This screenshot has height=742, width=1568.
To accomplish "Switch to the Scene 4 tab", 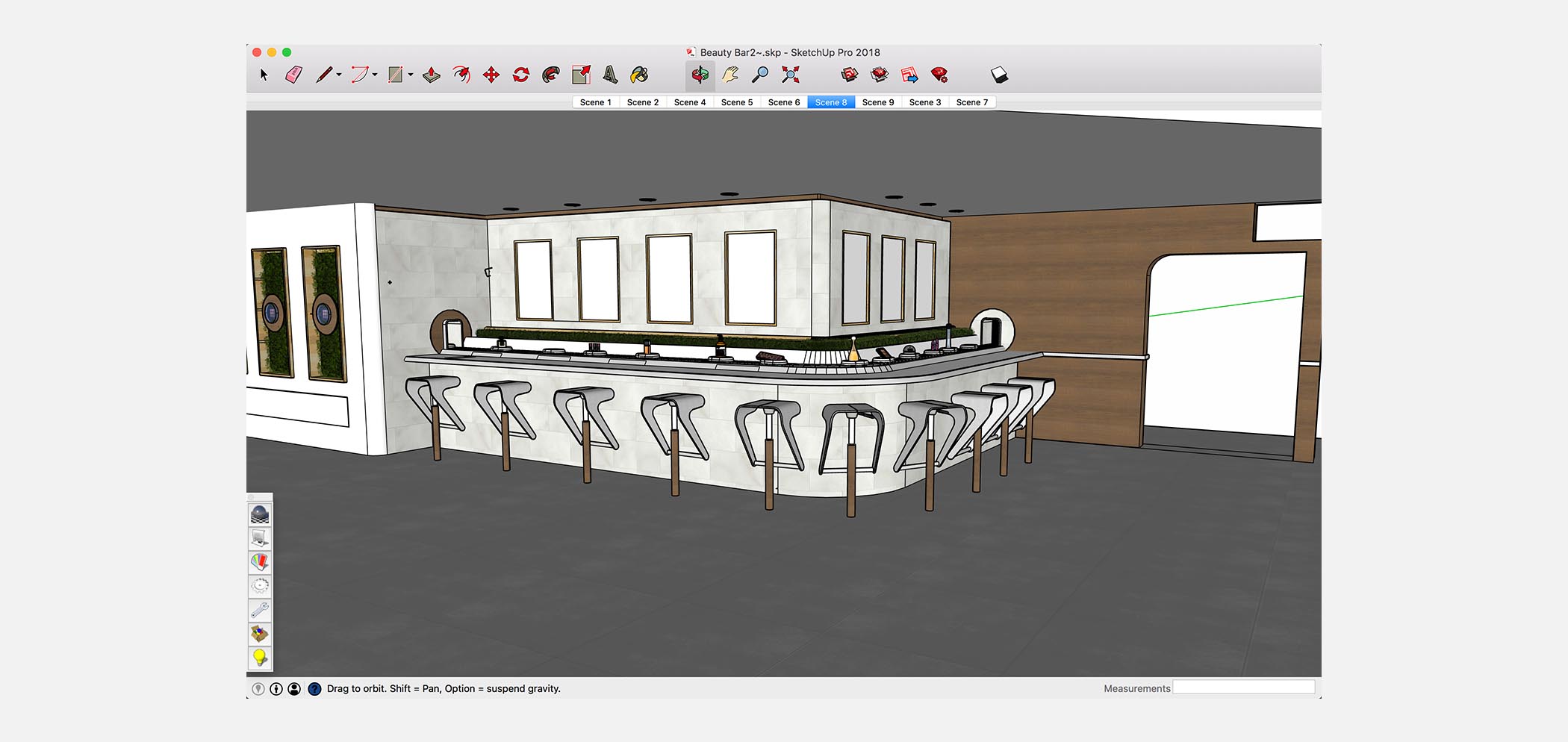I will pyautogui.click(x=690, y=102).
